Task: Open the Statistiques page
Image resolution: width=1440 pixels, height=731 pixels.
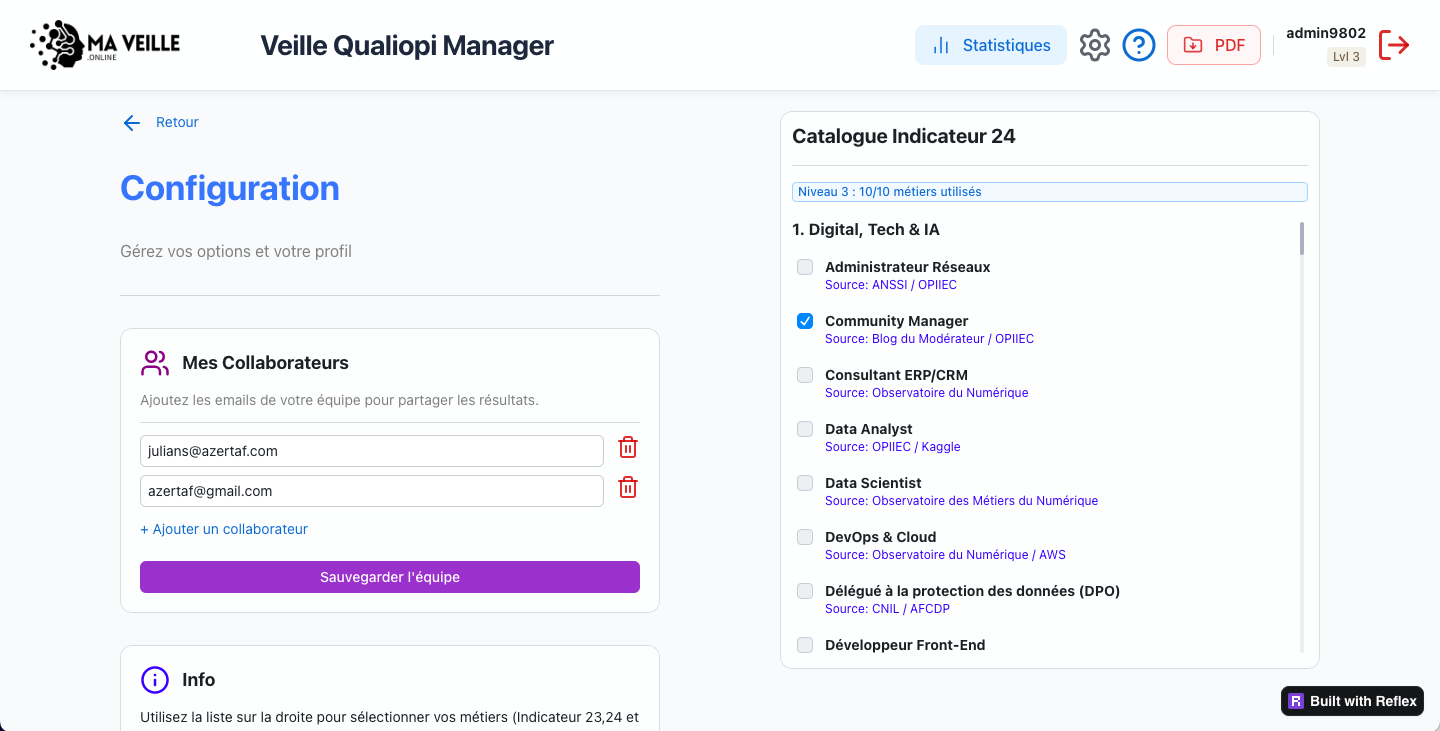Action: 990,45
